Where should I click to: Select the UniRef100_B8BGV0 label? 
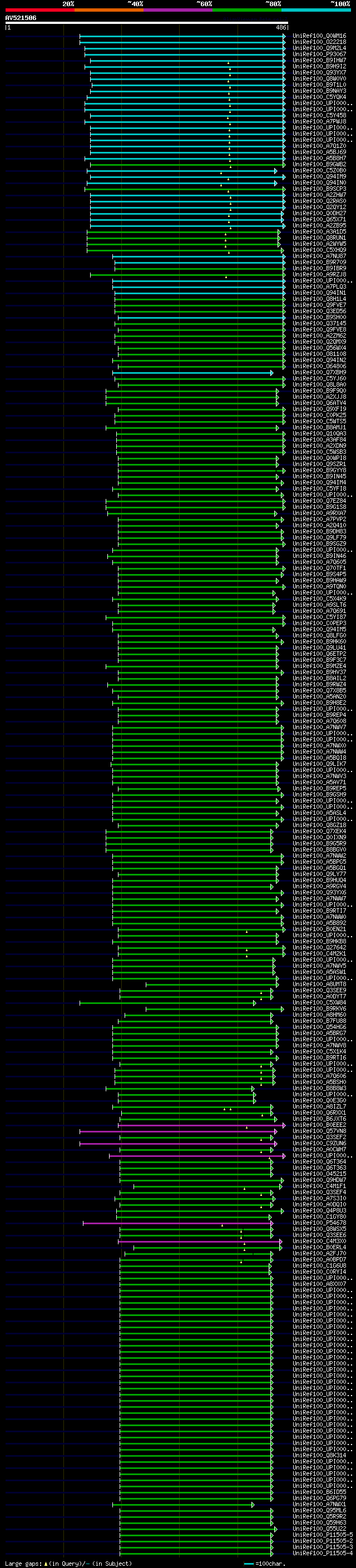(319, 850)
